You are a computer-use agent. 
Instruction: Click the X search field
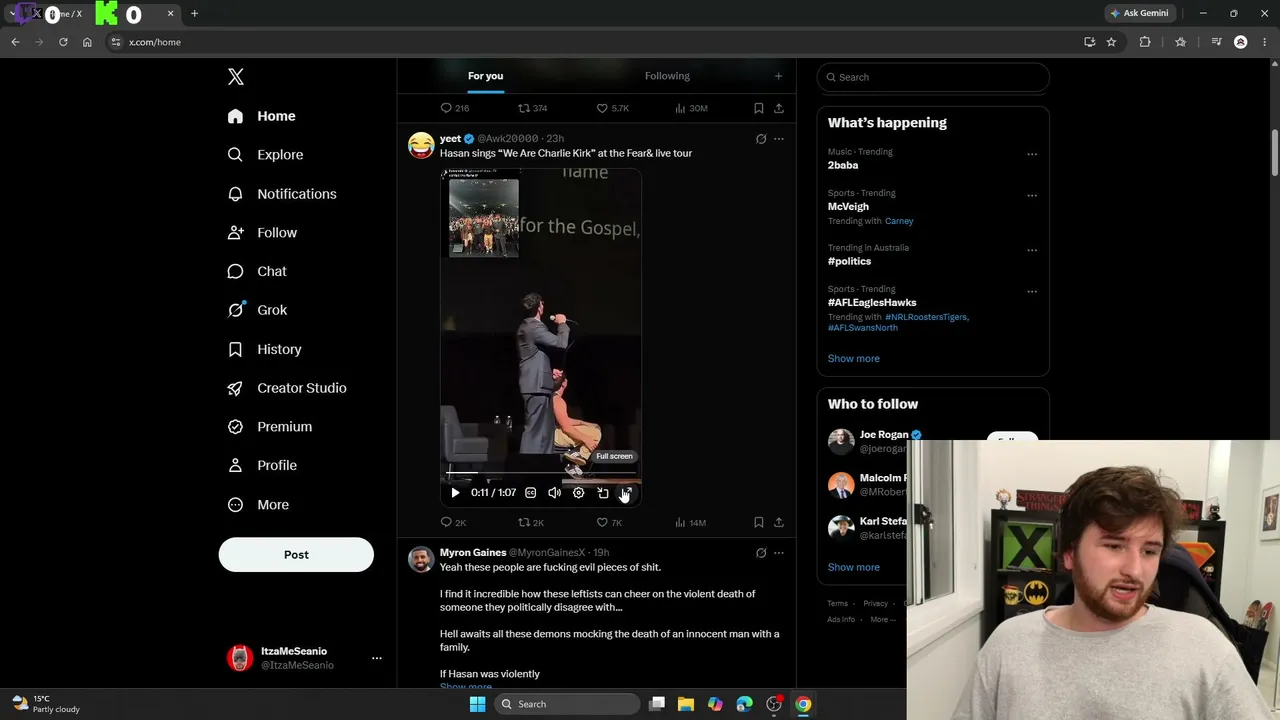(933, 77)
